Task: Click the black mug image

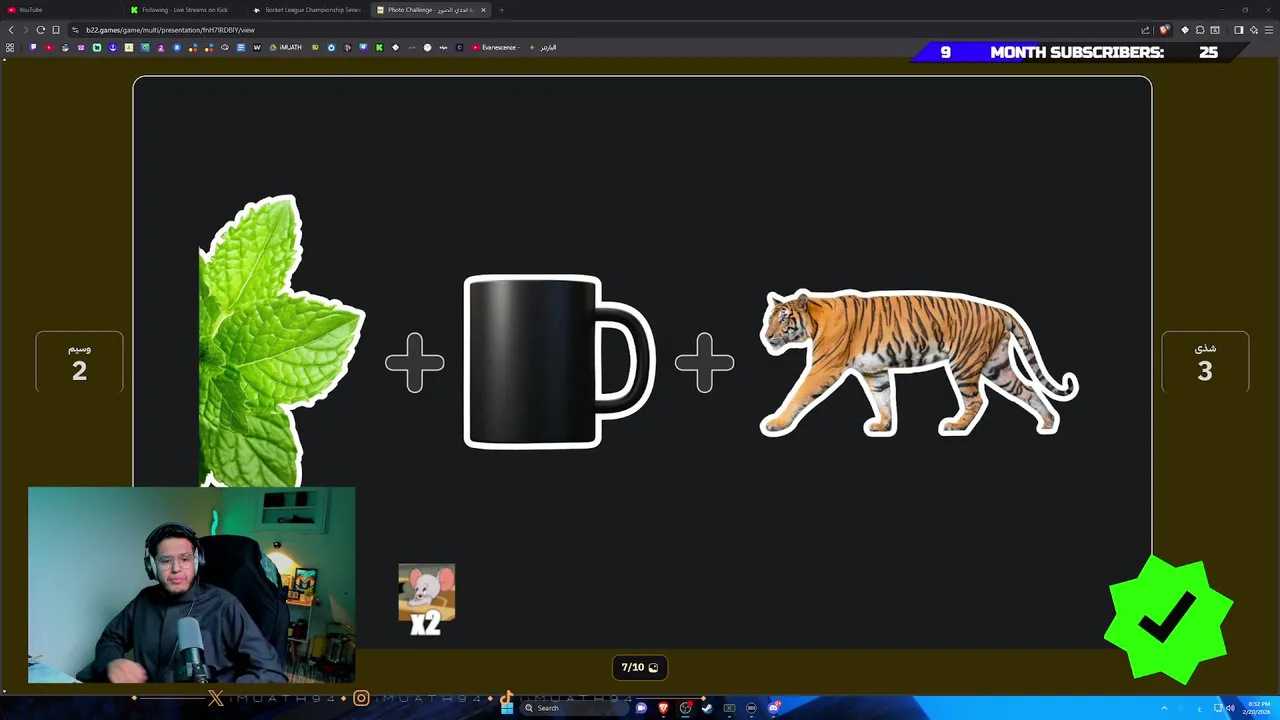Action: point(559,361)
